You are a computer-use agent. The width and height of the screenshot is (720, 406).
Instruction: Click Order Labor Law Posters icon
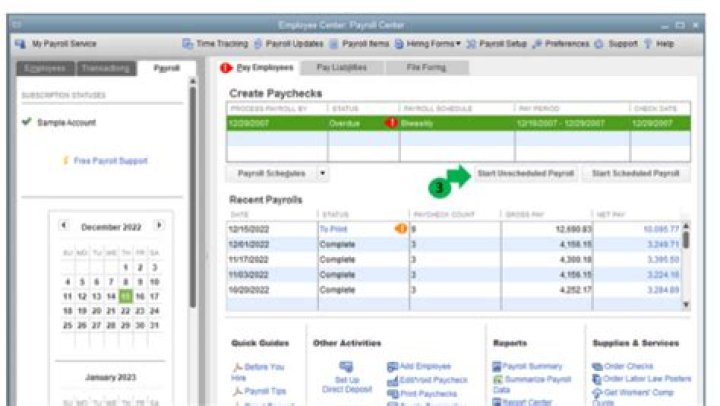(596, 379)
